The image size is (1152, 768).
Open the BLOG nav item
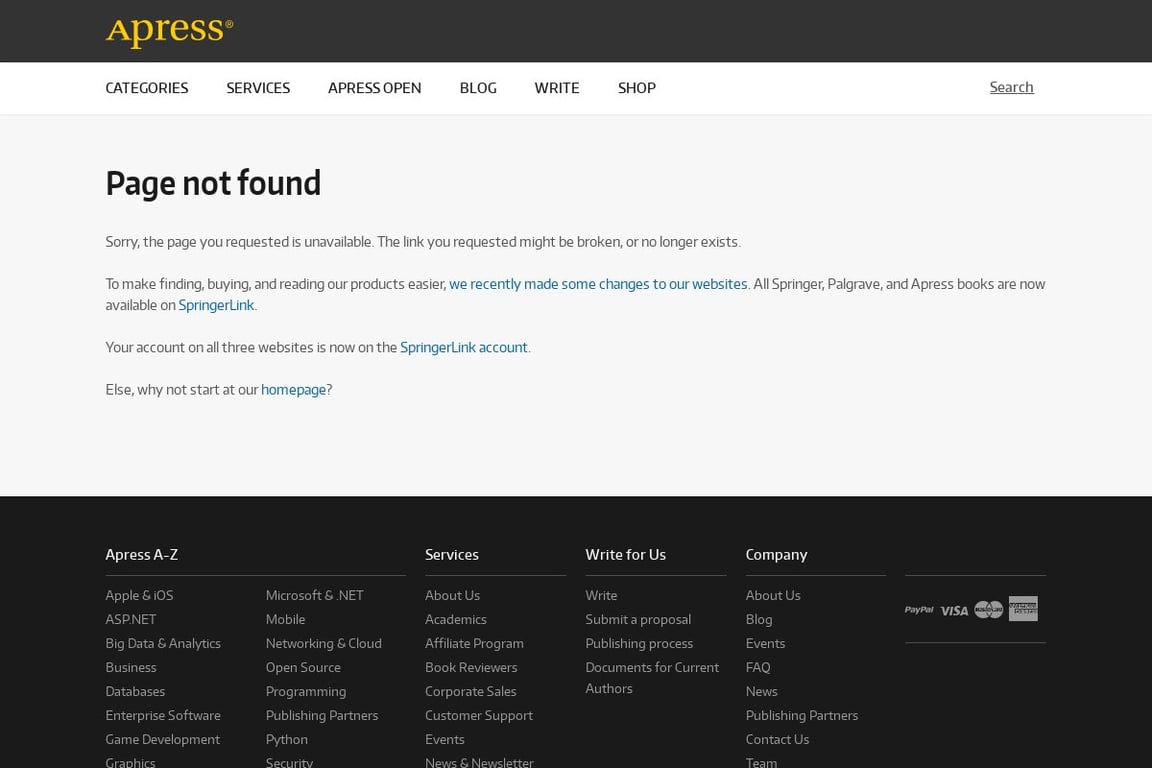click(478, 88)
